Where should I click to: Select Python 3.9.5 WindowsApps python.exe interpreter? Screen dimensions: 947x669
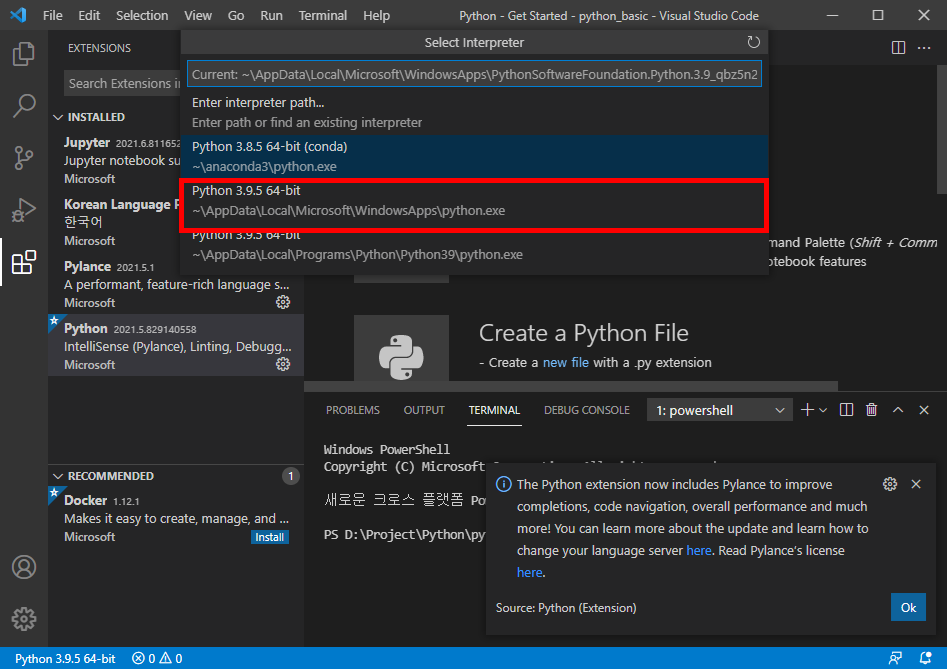click(474, 200)
